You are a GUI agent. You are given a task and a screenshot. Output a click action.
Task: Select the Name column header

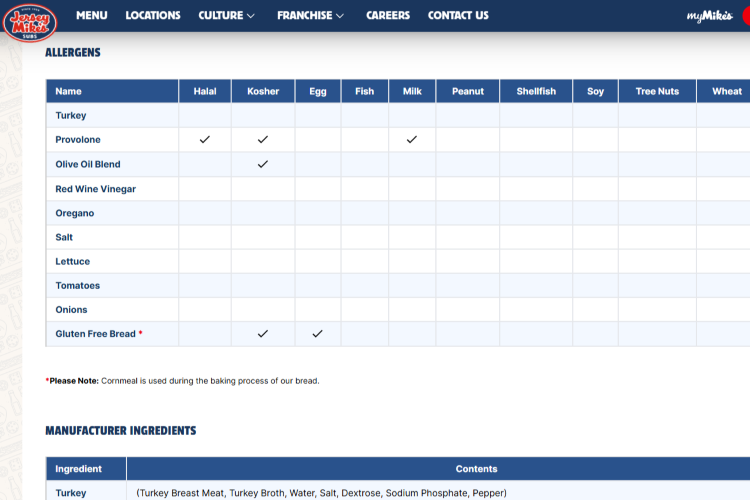pos(112,91)
